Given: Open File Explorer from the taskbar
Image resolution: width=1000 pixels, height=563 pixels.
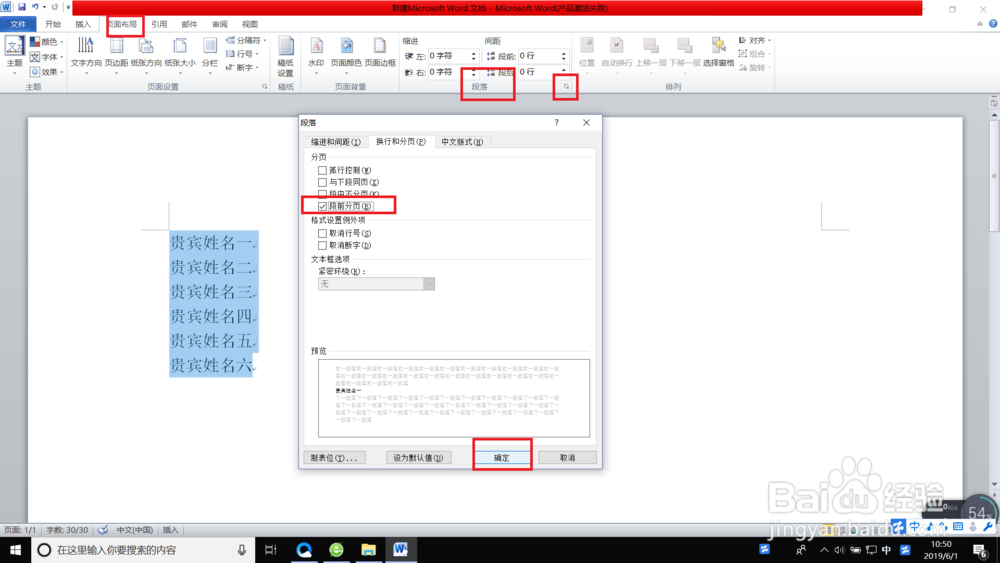Looking at the screenshot, I should click(369, 550).
